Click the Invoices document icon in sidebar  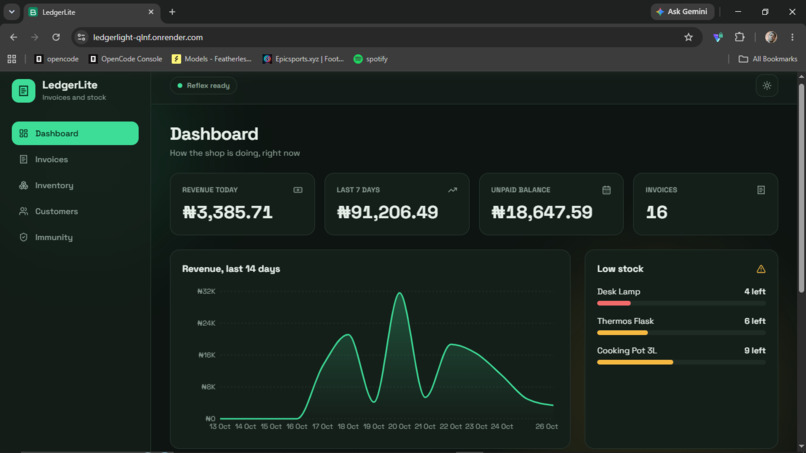[24, 159]
